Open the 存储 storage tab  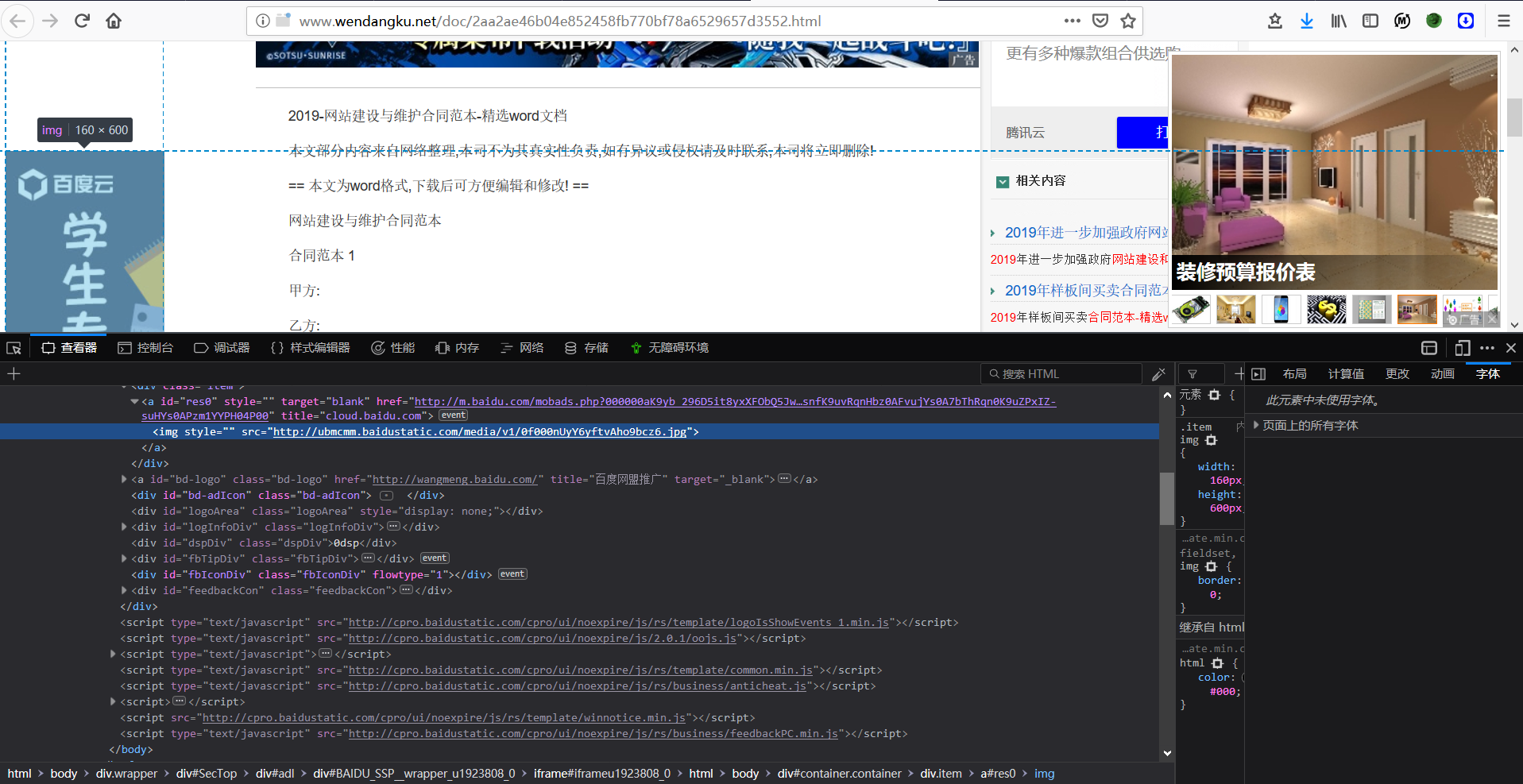point(586,348)
